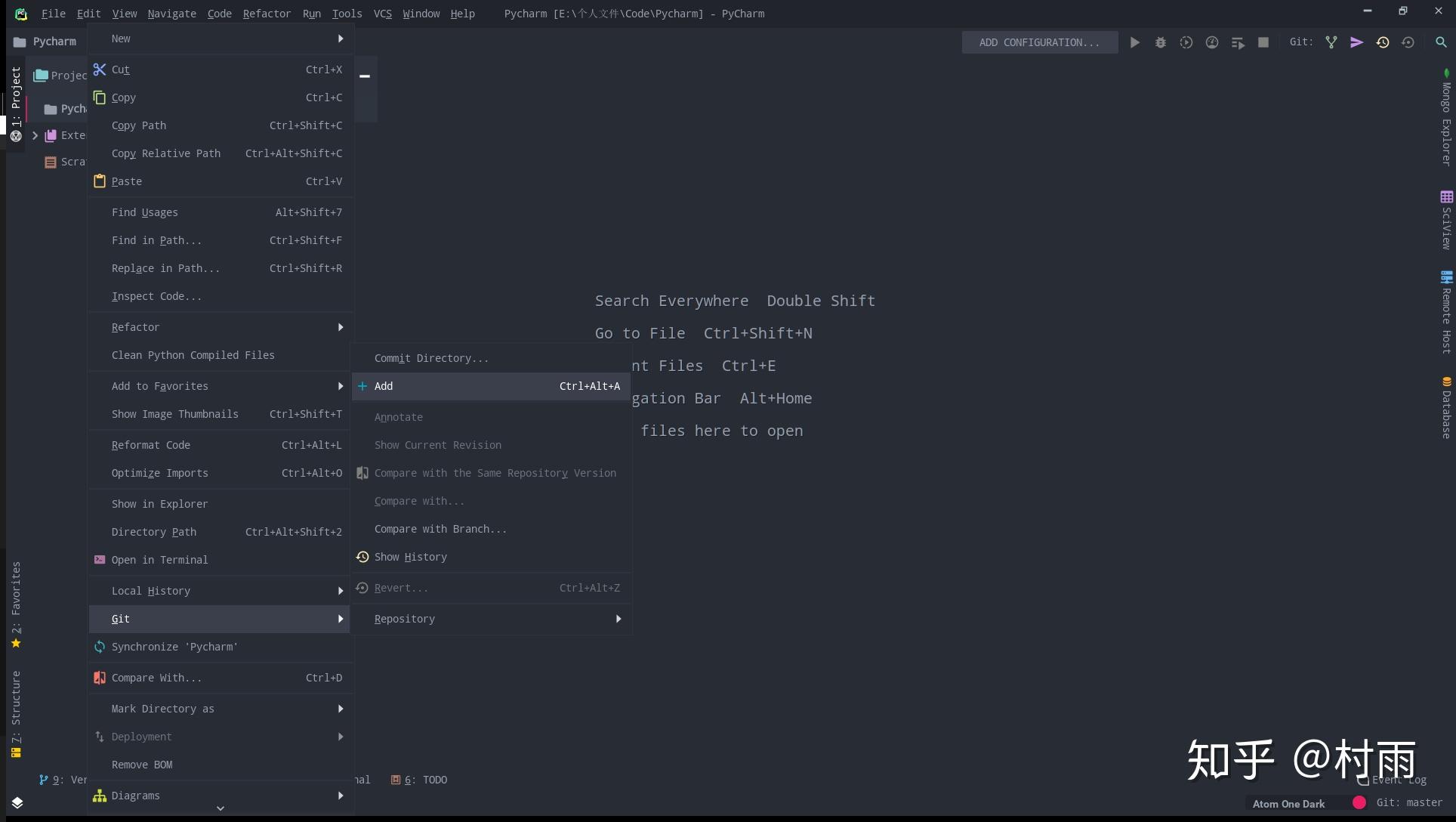Viewport: 1456px width, 822px height.
Task: Click the Git rollback toolbar icon
Action: point(1408,42)
